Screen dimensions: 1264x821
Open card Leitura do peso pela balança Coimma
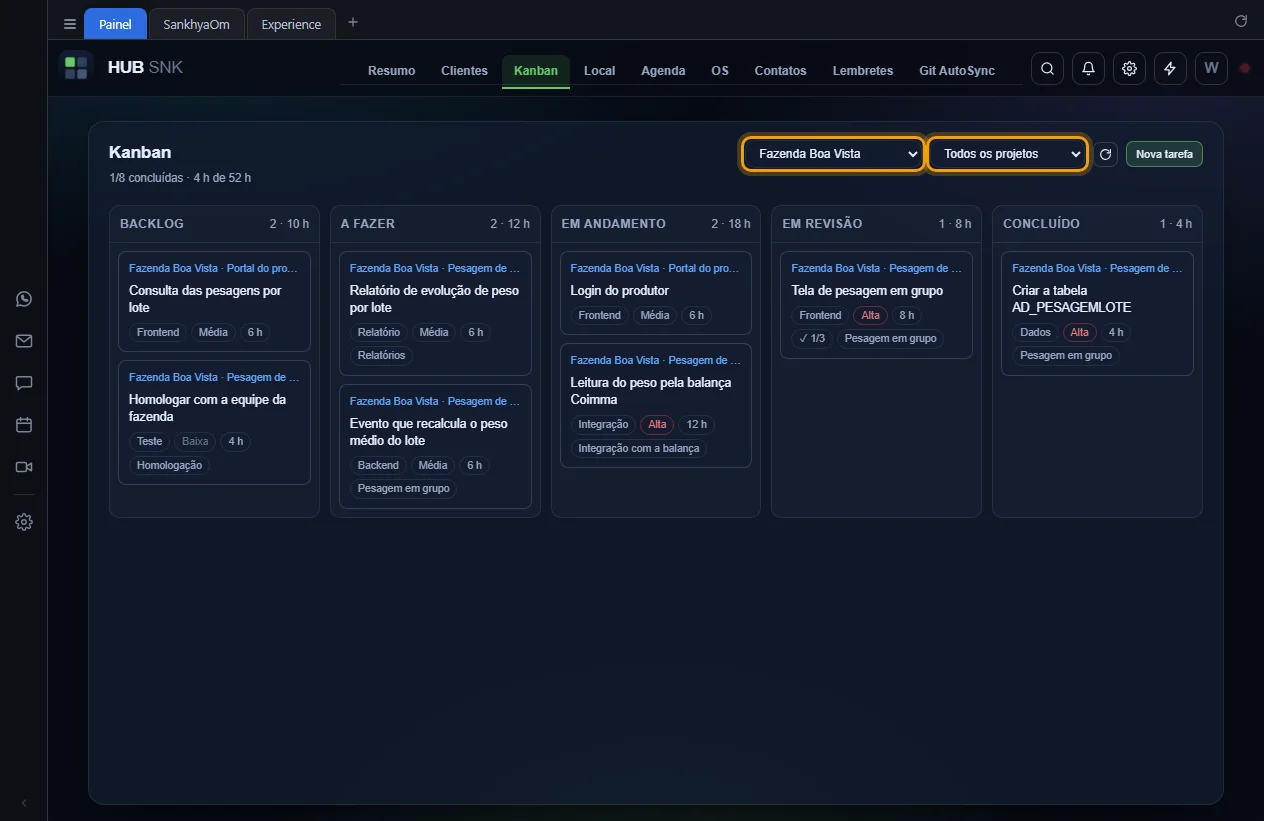[x=656, y=405]
